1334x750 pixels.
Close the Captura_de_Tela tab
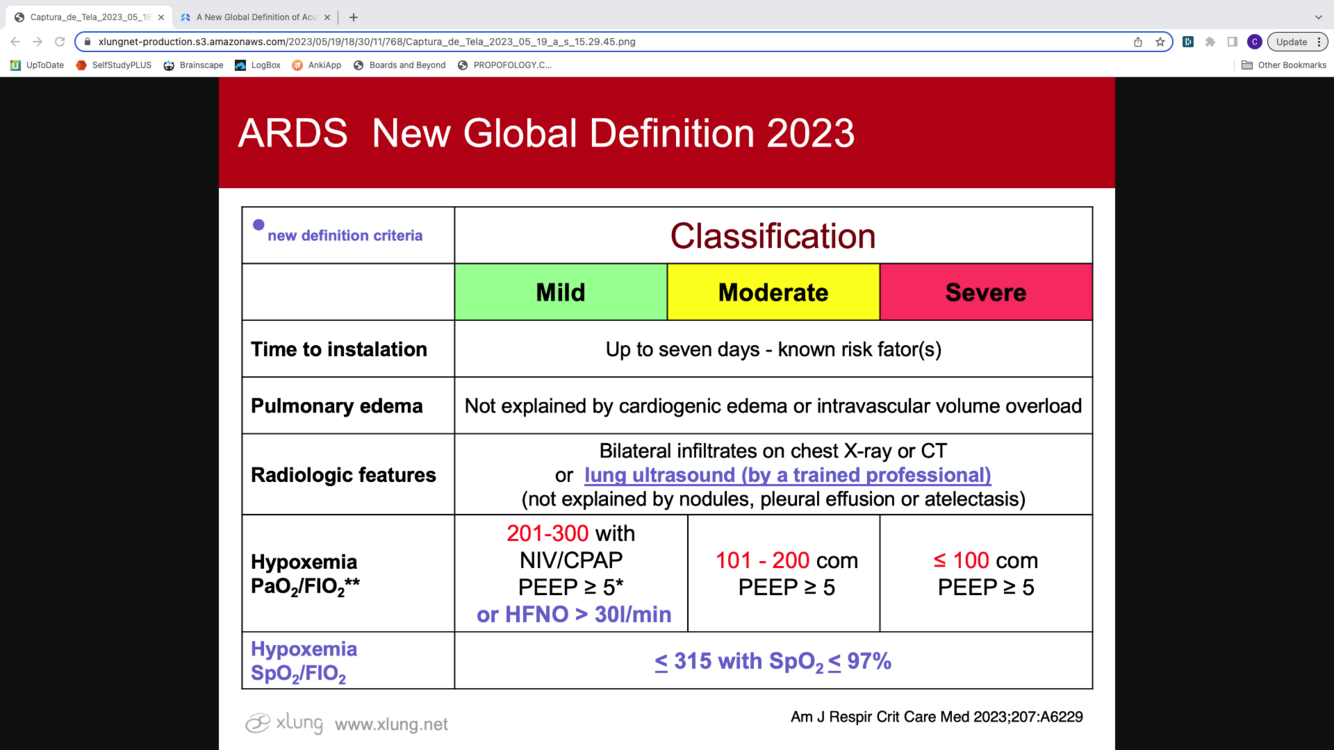click(161, 17)
